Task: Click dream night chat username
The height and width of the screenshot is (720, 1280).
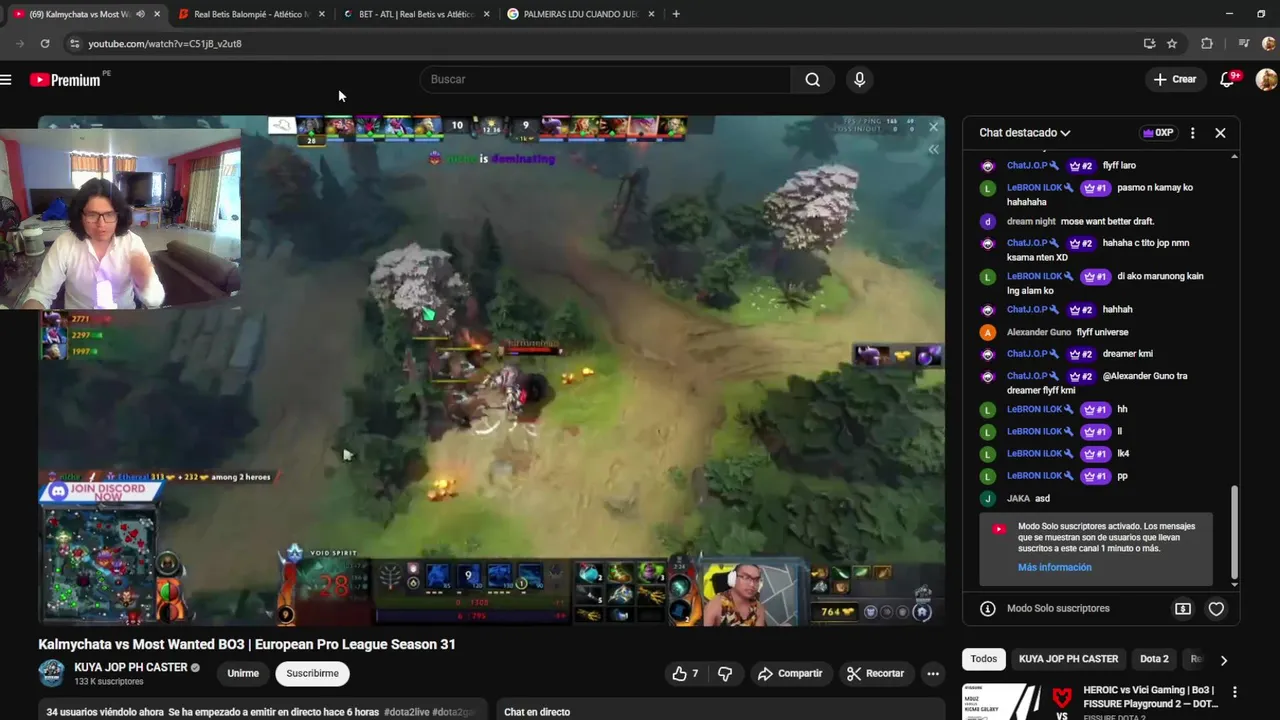Action: (x=1031, y=221)
